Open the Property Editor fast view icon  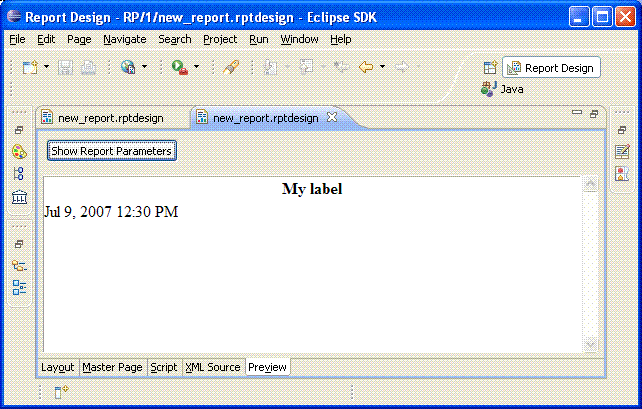[622, 152]
